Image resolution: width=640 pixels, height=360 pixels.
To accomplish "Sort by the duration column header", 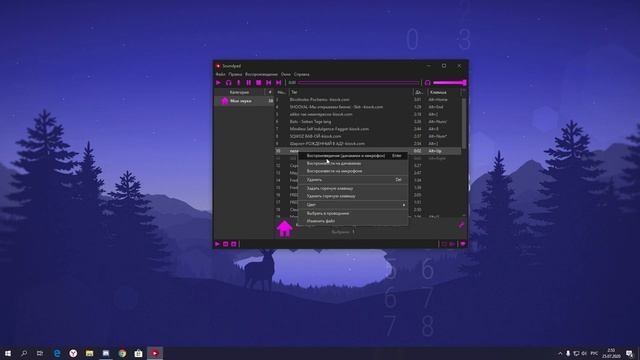I will (419, 92).
